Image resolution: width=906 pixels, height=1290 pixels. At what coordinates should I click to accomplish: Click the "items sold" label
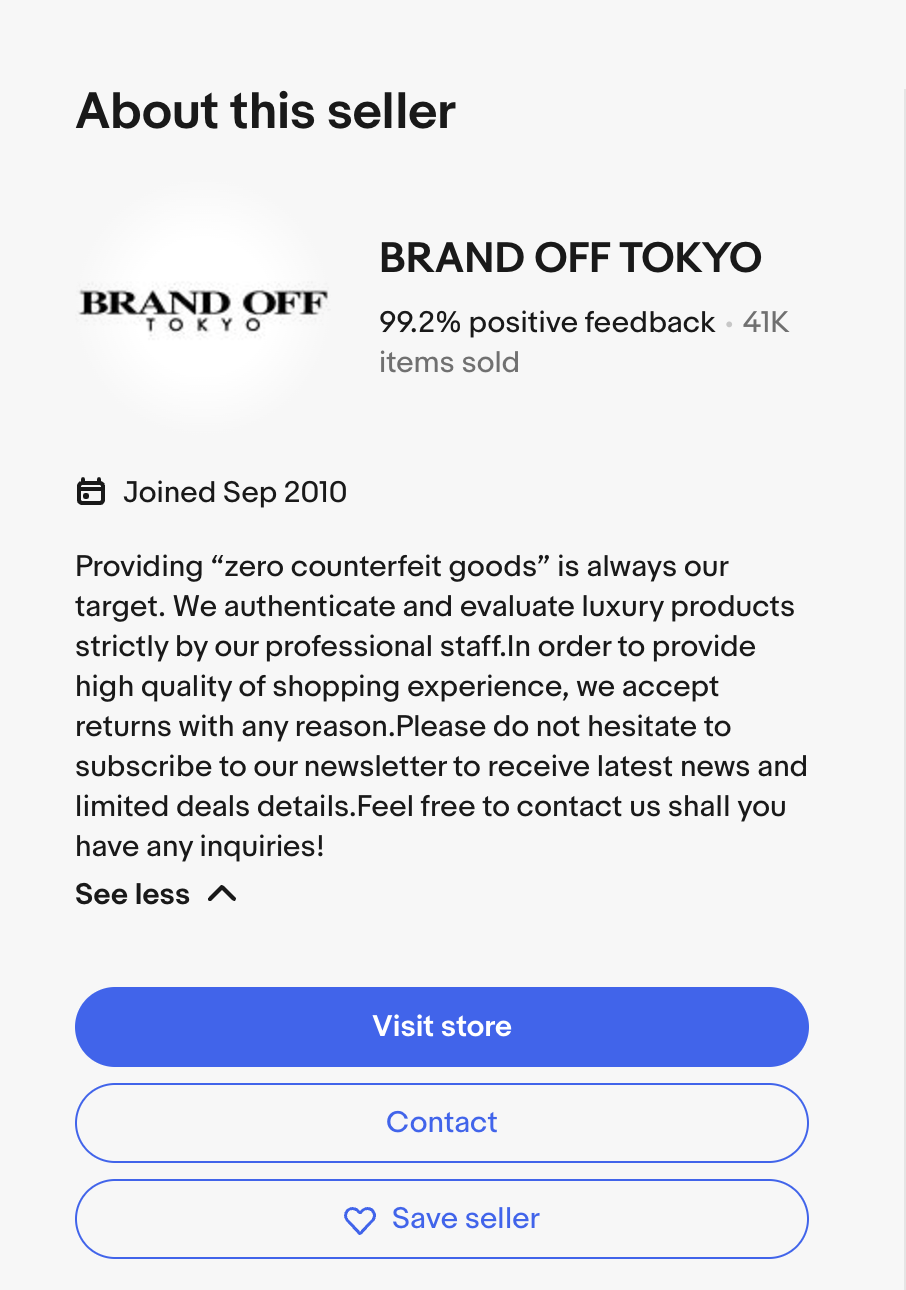(449, 362)
